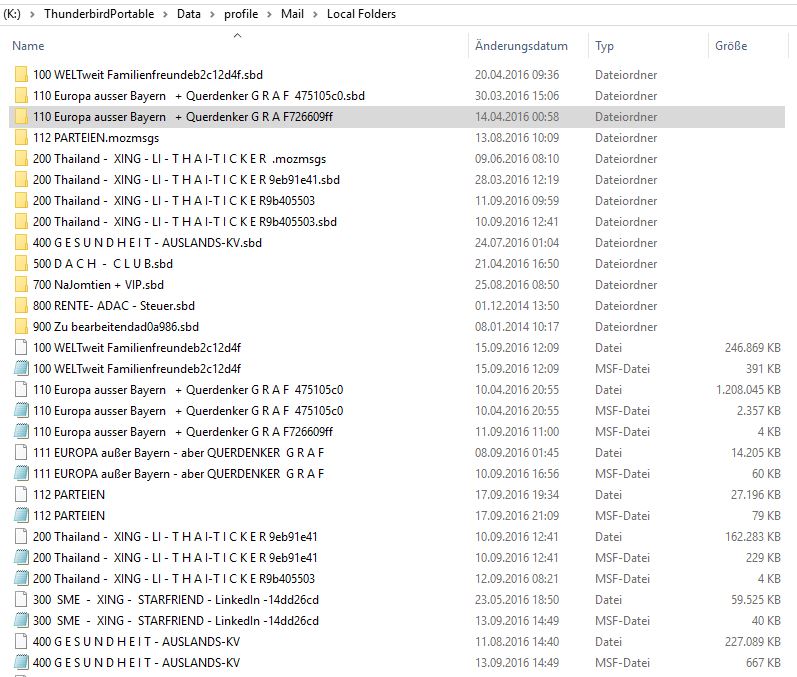Click MSF file icon of 112 PARTEIEN 79 KB
Image resolution: width=797 pixels, height=677 pixels.
point(21,516)
